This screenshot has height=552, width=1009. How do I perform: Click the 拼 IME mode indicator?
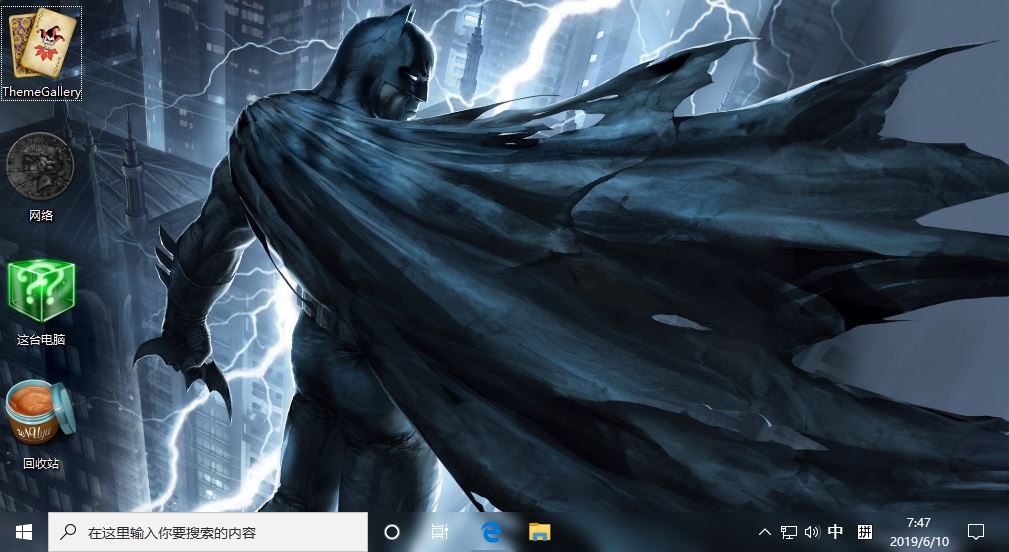pyautogui.click(x=865, y=531)
